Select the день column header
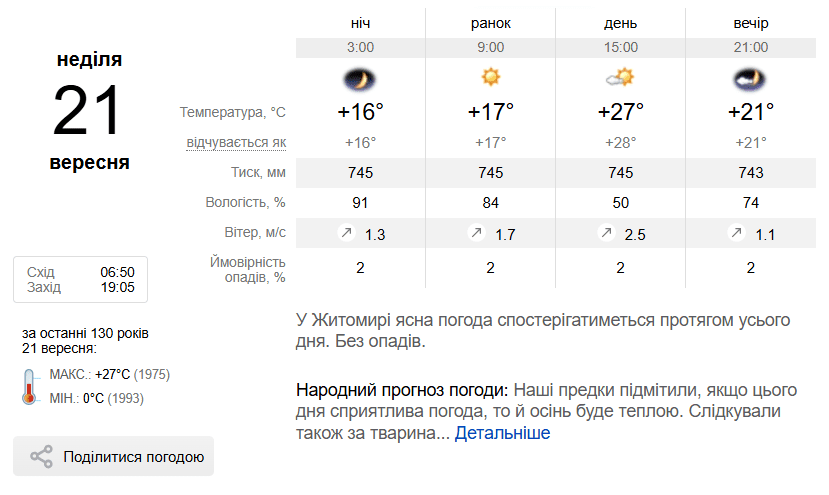 coord(620,22)
